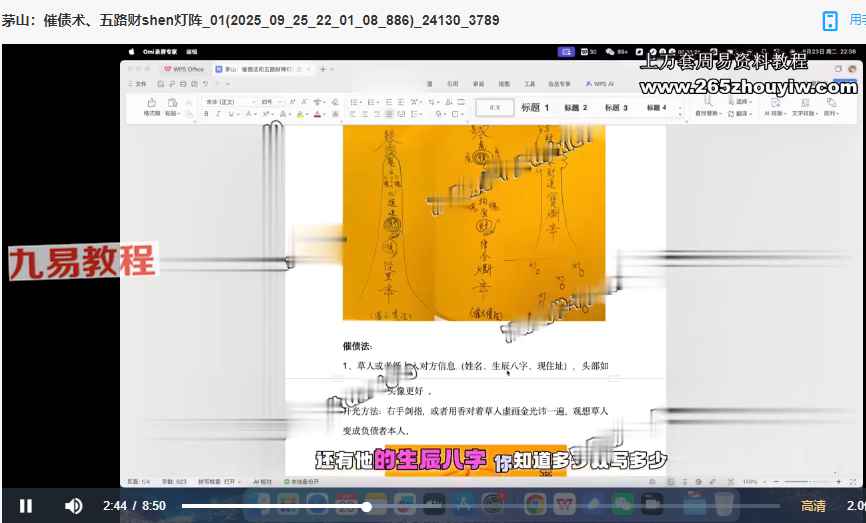Switch to the WPS Office home tab
866x523 pixels.
(184, 69)
